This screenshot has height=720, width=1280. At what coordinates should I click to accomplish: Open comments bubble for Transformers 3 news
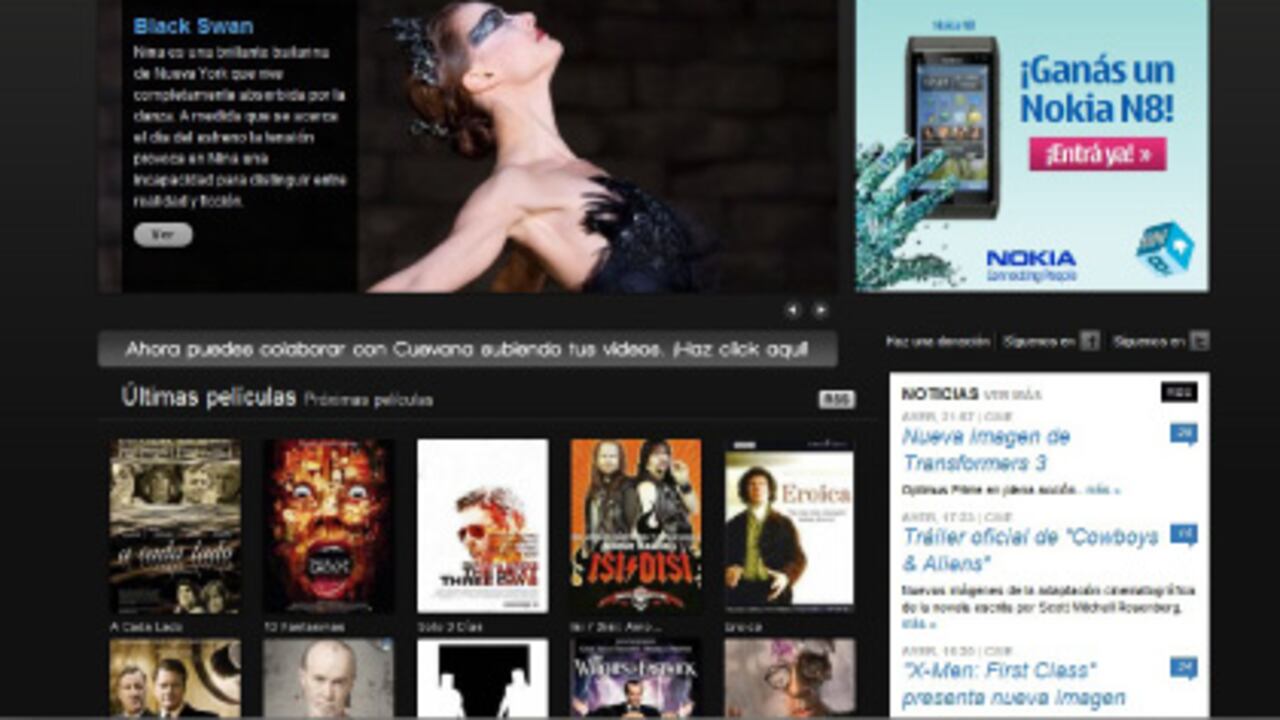1183,434
